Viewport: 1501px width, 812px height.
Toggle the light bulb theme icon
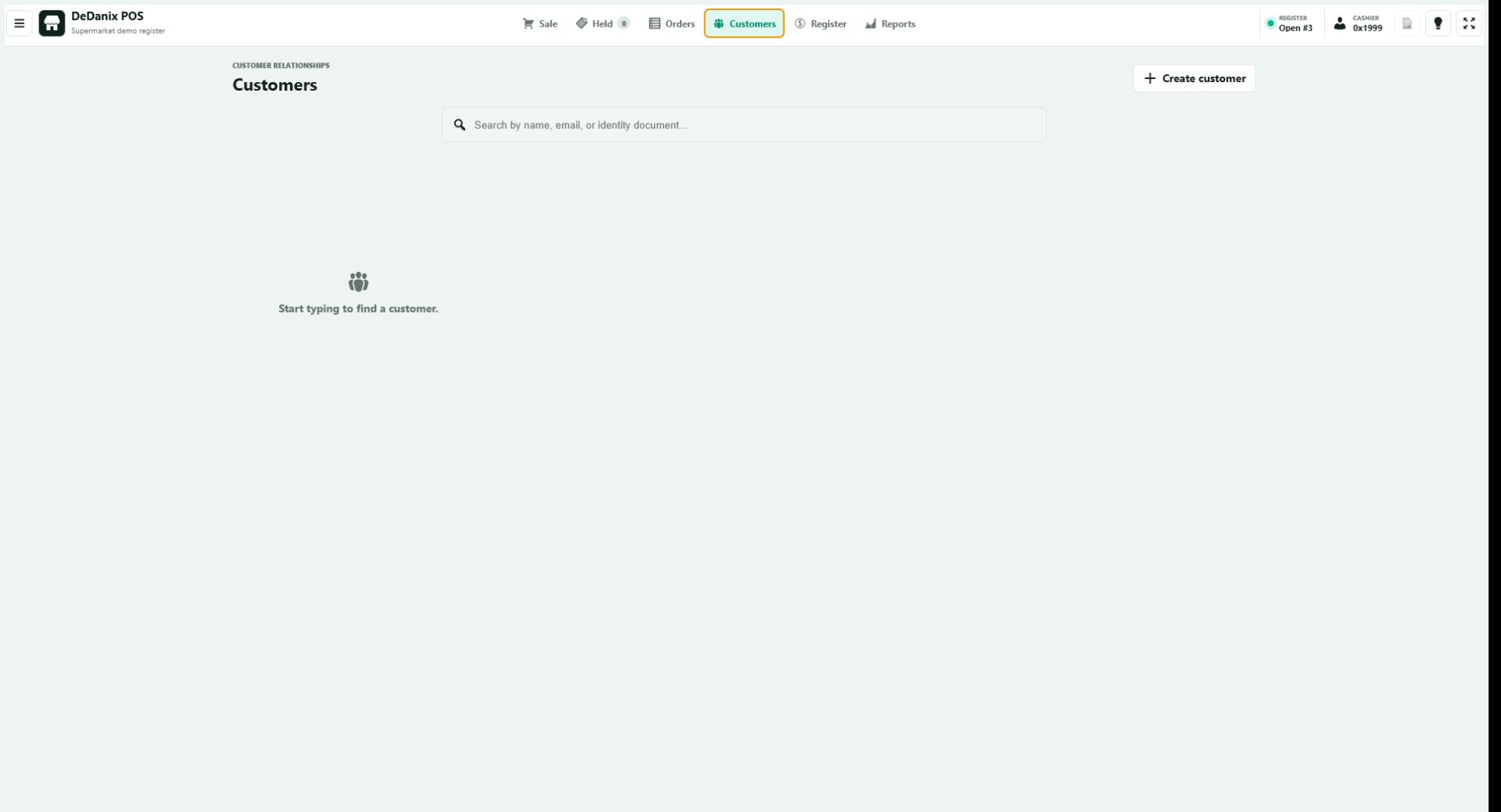[1438, 23]
